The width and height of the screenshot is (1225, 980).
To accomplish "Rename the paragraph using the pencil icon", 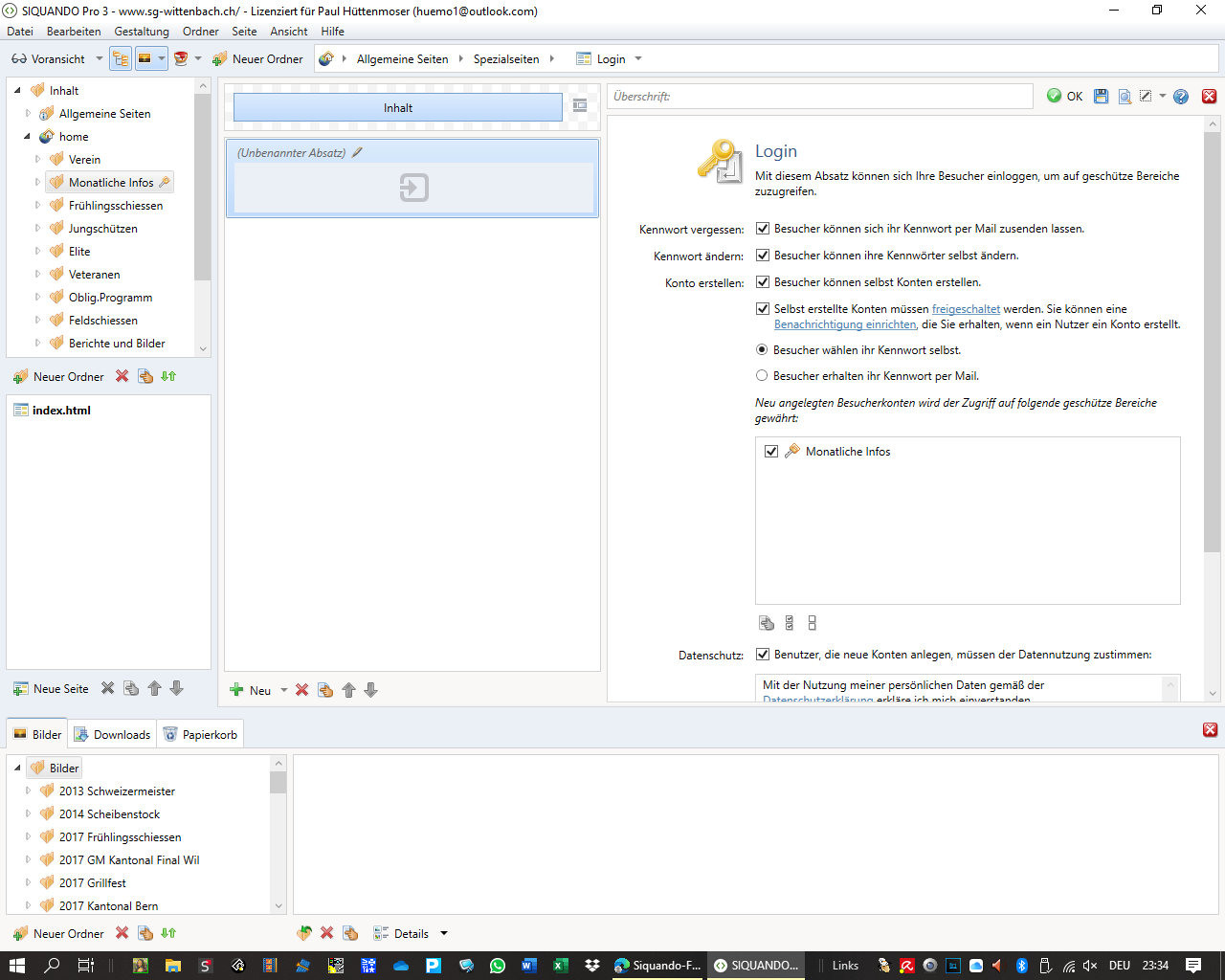I will [357, 152].
